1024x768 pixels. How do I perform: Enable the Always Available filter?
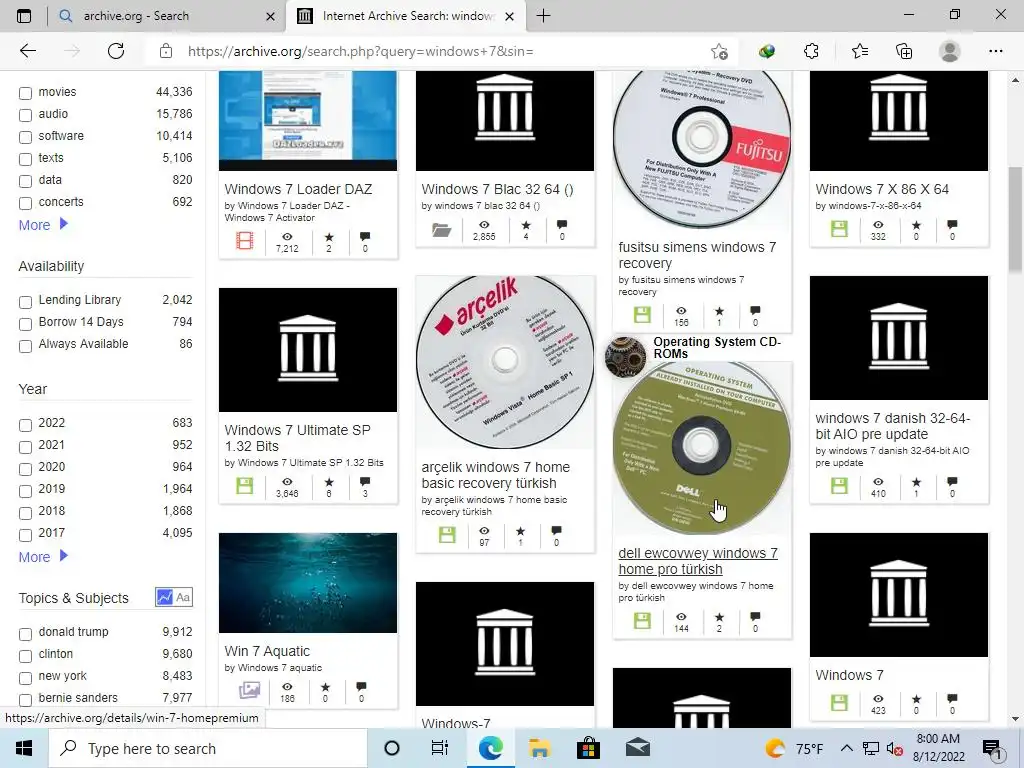tap(25, 345)
